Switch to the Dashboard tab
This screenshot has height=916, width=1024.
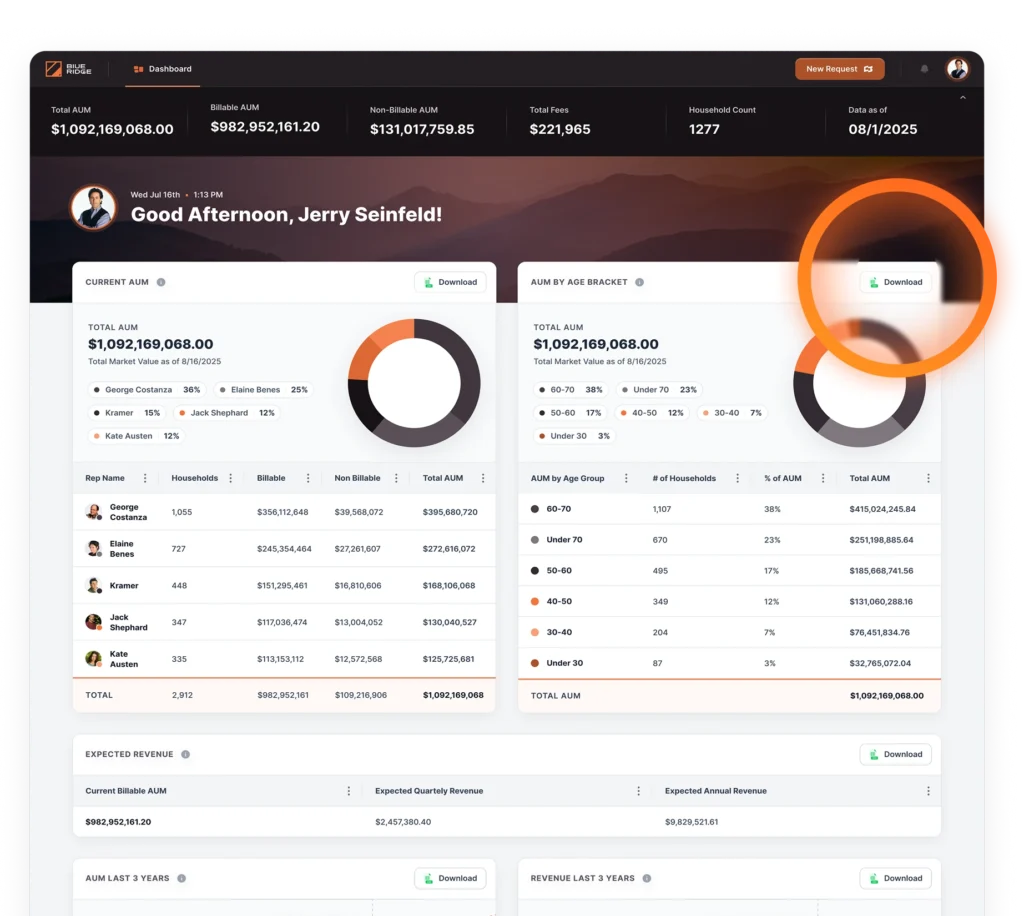coord(162,69)
